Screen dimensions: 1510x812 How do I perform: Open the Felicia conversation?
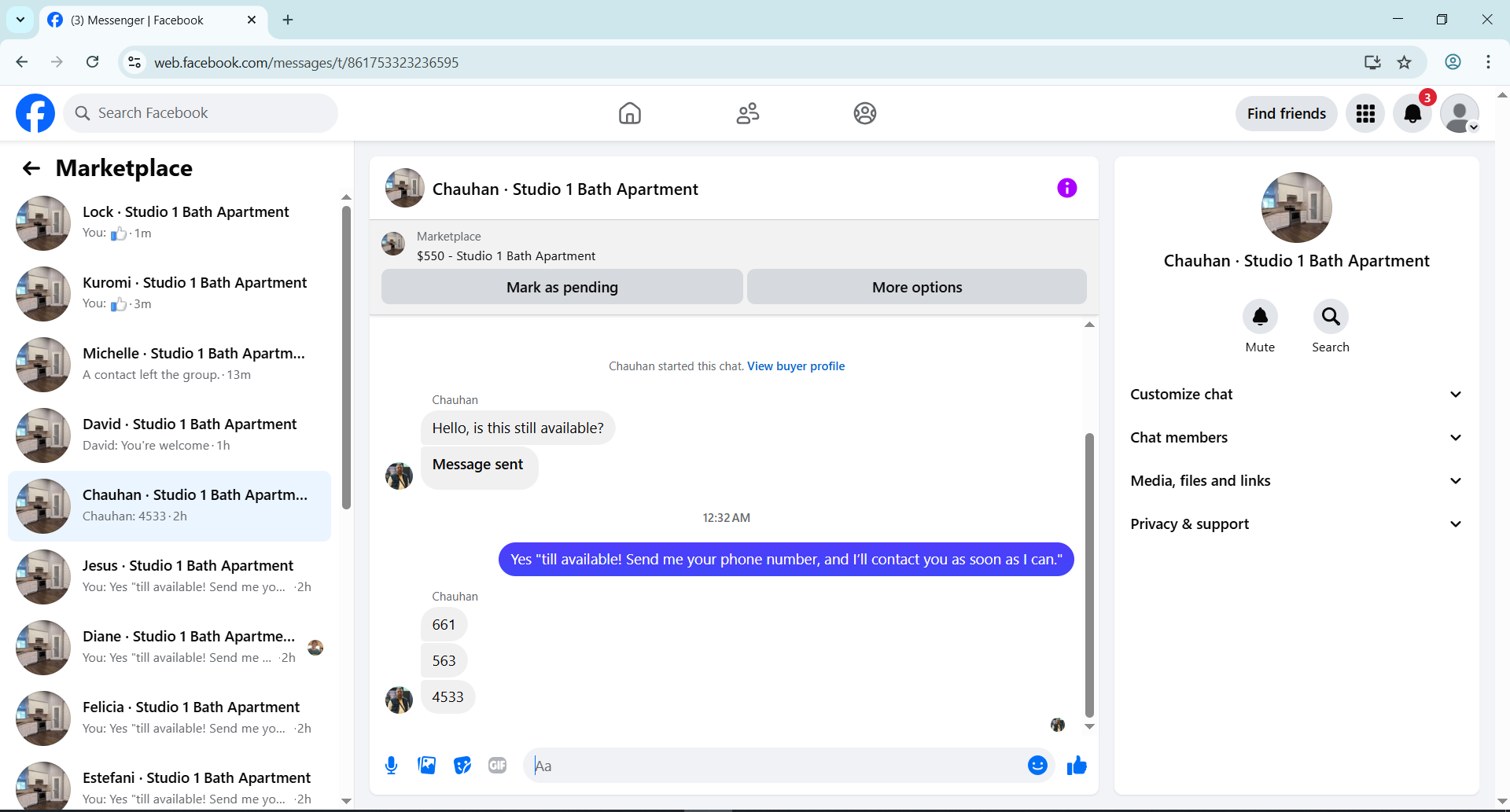169,718
